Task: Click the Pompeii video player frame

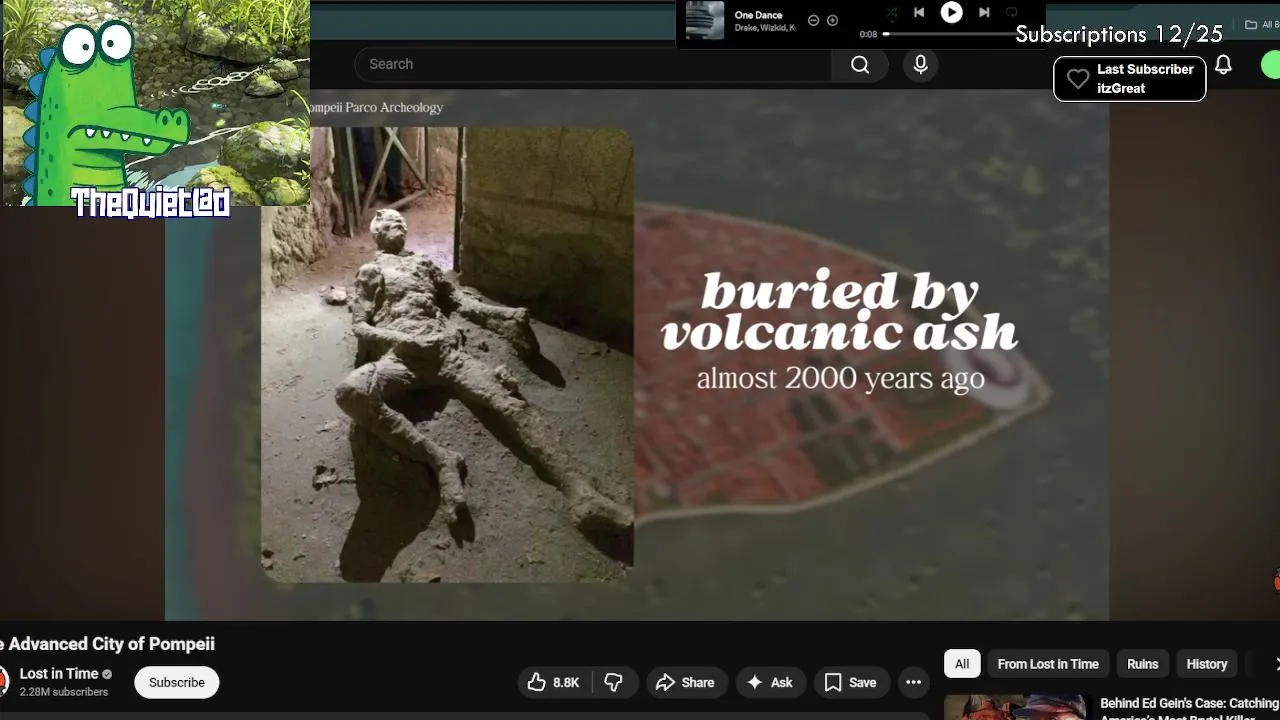Action: pos(637,355)
